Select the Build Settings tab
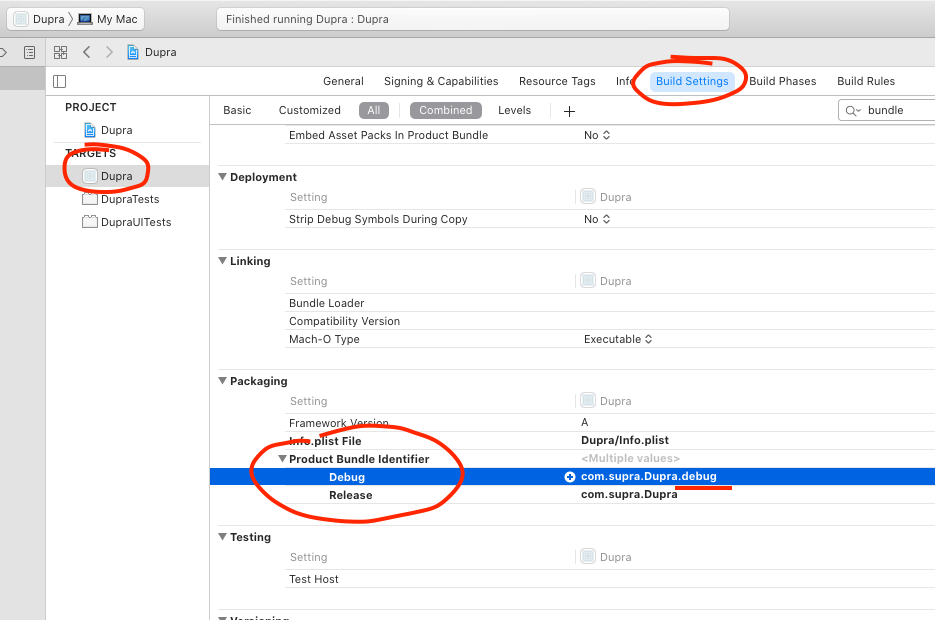The width and height of the screenshot is (935, 620). click(692, 81)
